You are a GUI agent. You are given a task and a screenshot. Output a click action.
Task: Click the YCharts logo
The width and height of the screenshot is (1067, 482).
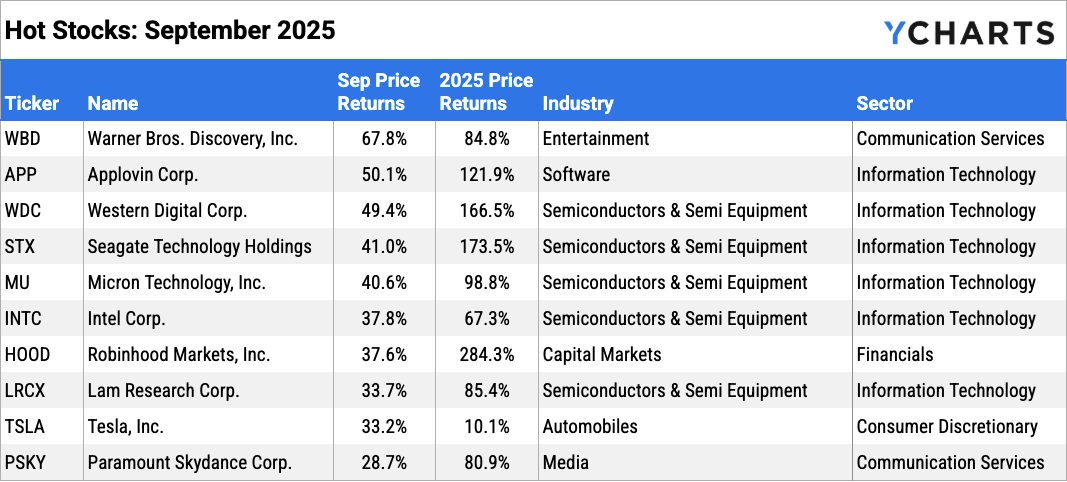[x=968, y=32]
